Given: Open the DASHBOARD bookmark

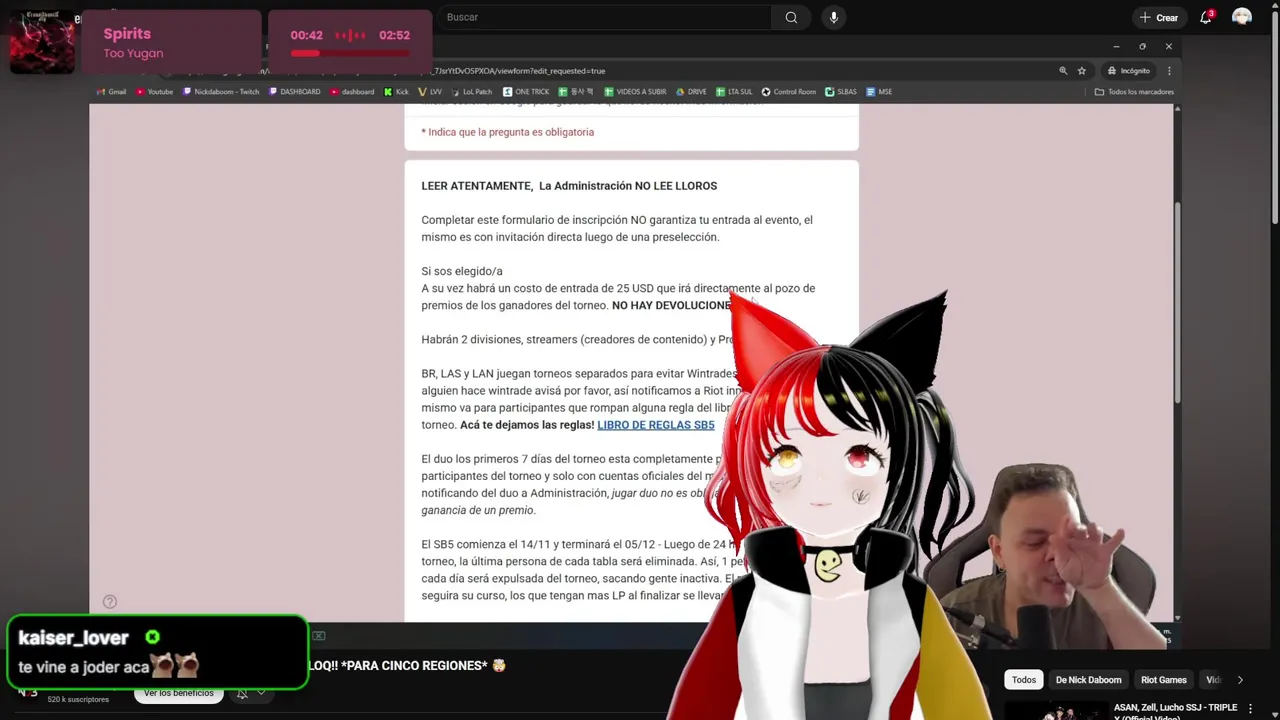Looking at the screenshot, I should tap(295, 92).
